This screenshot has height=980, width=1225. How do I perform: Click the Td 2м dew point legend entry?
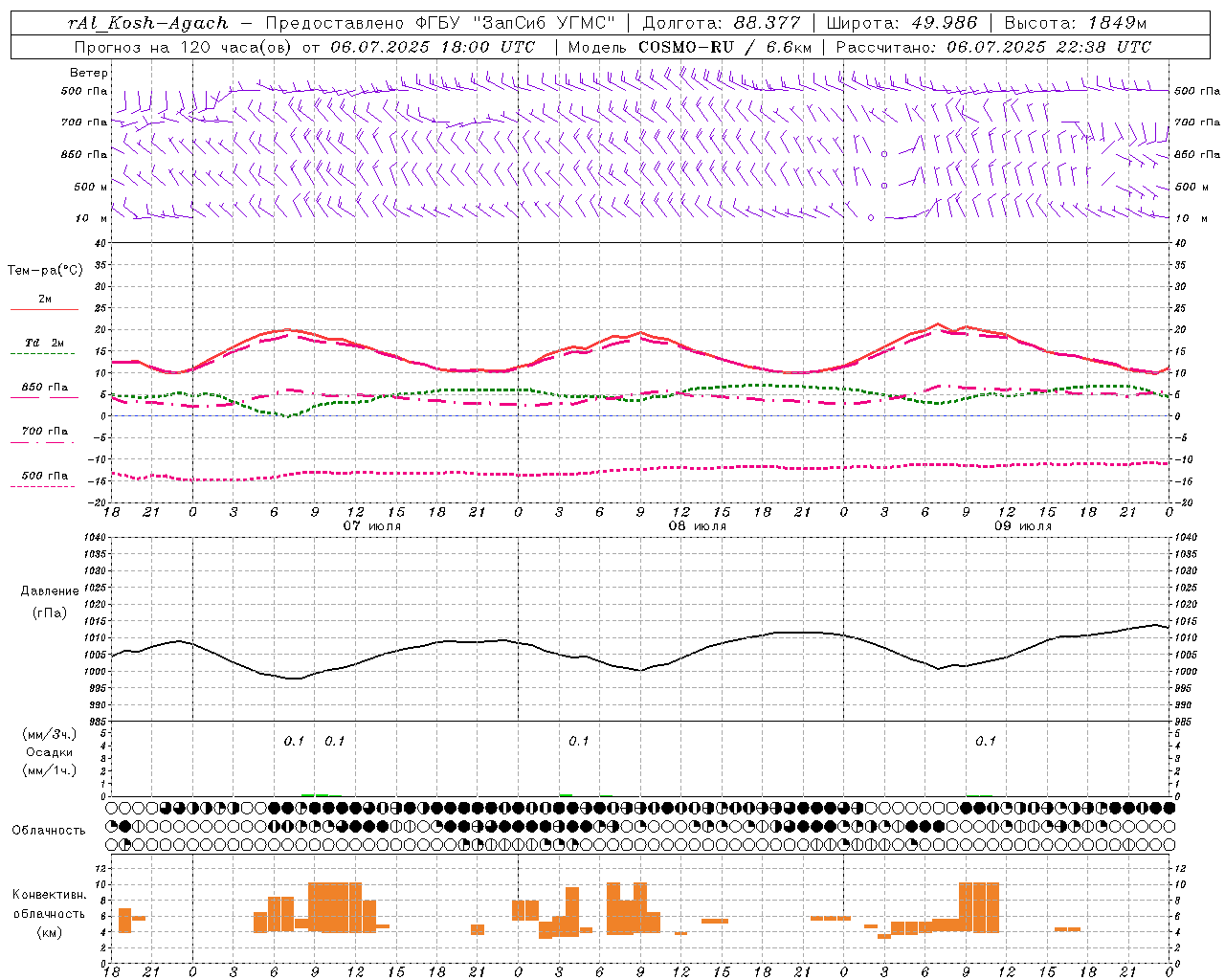click(x=45, y=343)
